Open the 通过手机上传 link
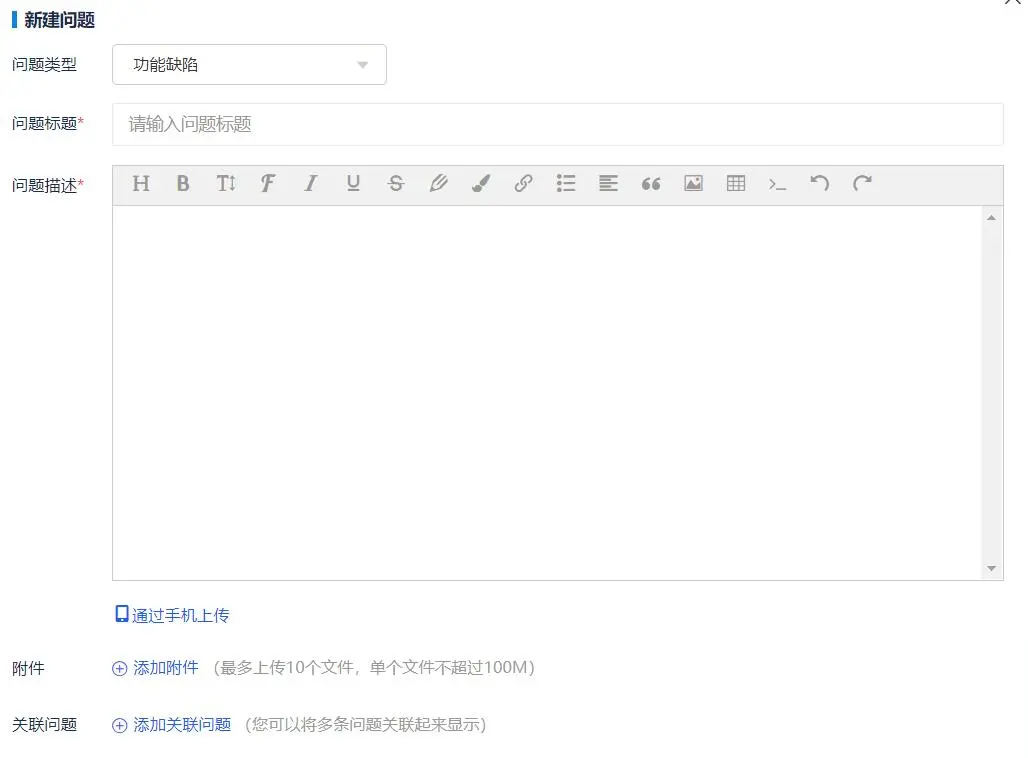This screenshot has width=1028, height=758. point(171,615)
